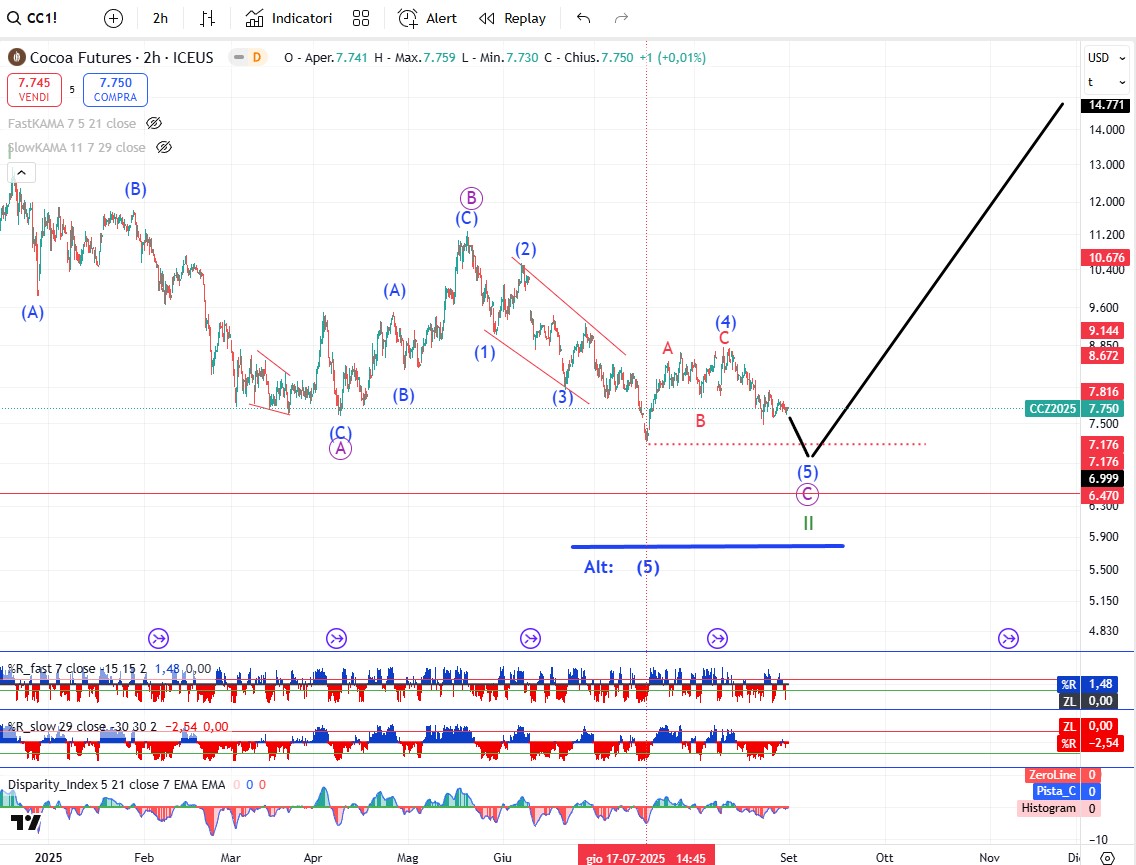Open the 2h timeframe interval selector

(x=160, y=18)
